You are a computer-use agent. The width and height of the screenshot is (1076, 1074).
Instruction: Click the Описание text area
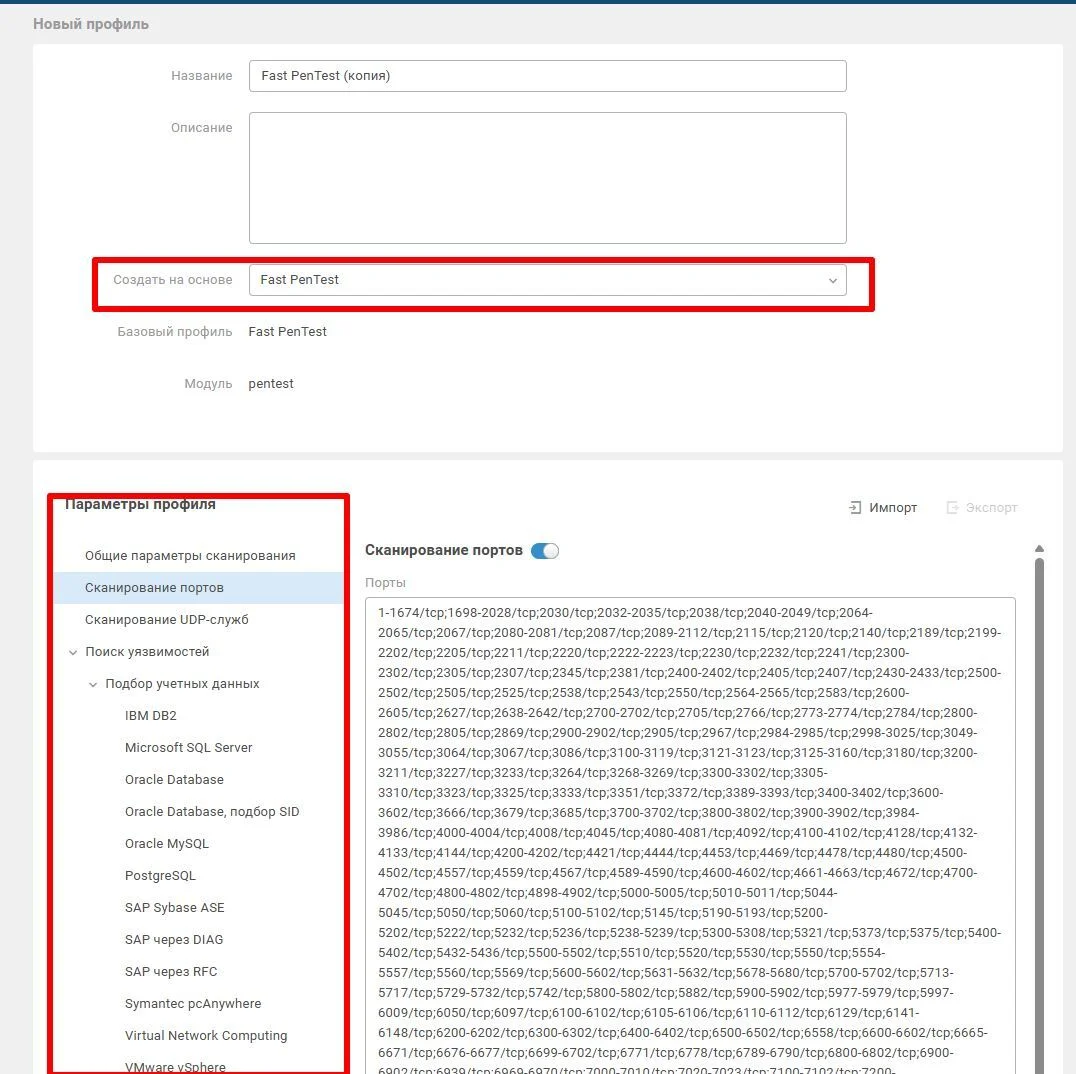coord(548,178)
